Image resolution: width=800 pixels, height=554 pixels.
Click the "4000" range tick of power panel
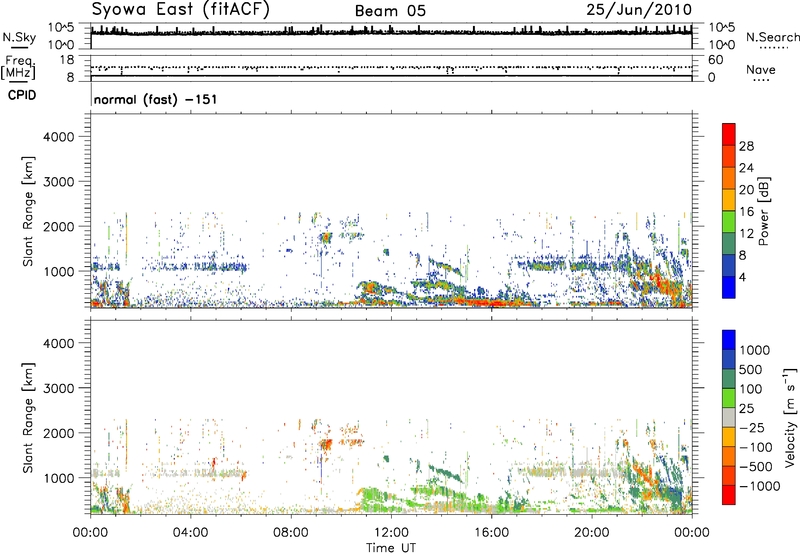59,137
